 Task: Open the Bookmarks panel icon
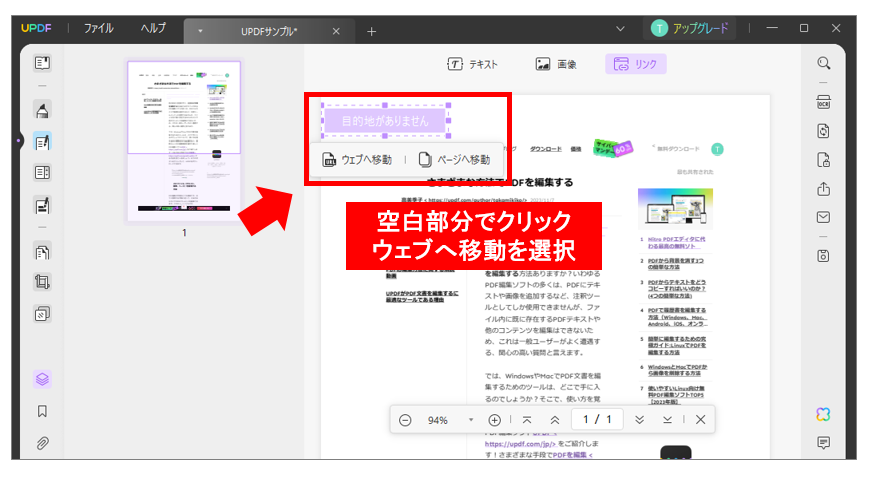[42, 411]
